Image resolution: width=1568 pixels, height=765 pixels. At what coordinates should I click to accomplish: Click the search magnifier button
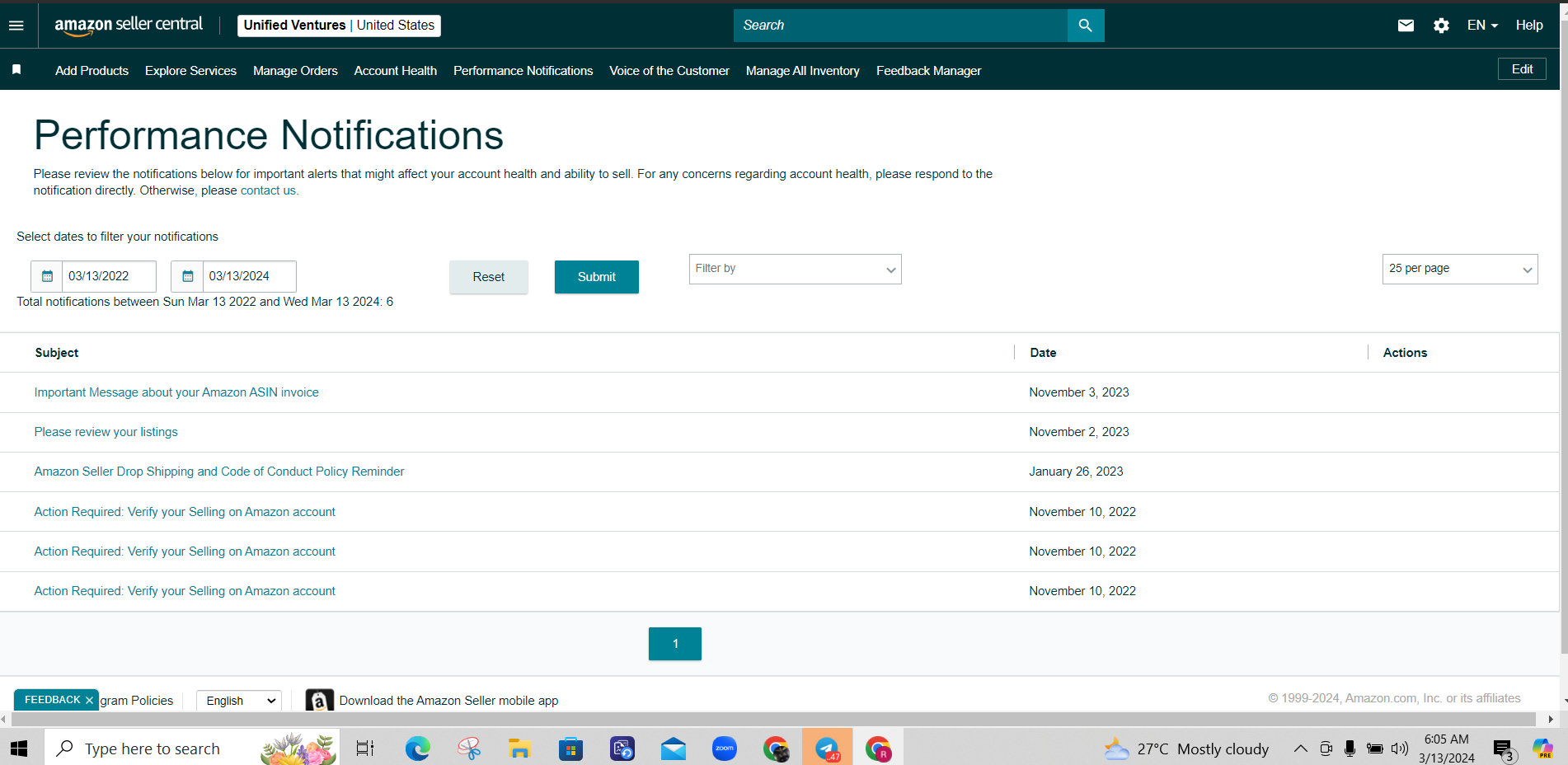pyautogui.click(x=1086, y=26)
